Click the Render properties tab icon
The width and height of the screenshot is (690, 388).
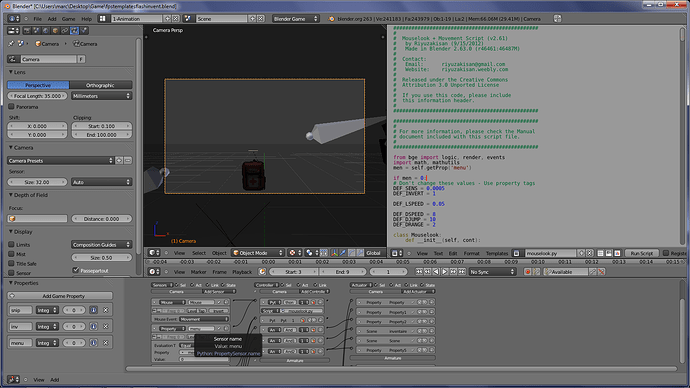coord(27,31)
